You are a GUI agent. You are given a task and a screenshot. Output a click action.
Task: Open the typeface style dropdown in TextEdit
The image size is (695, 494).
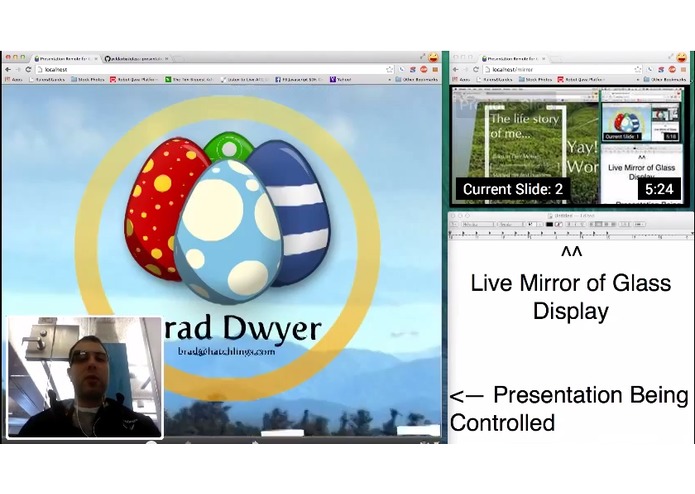pos(509,224)
